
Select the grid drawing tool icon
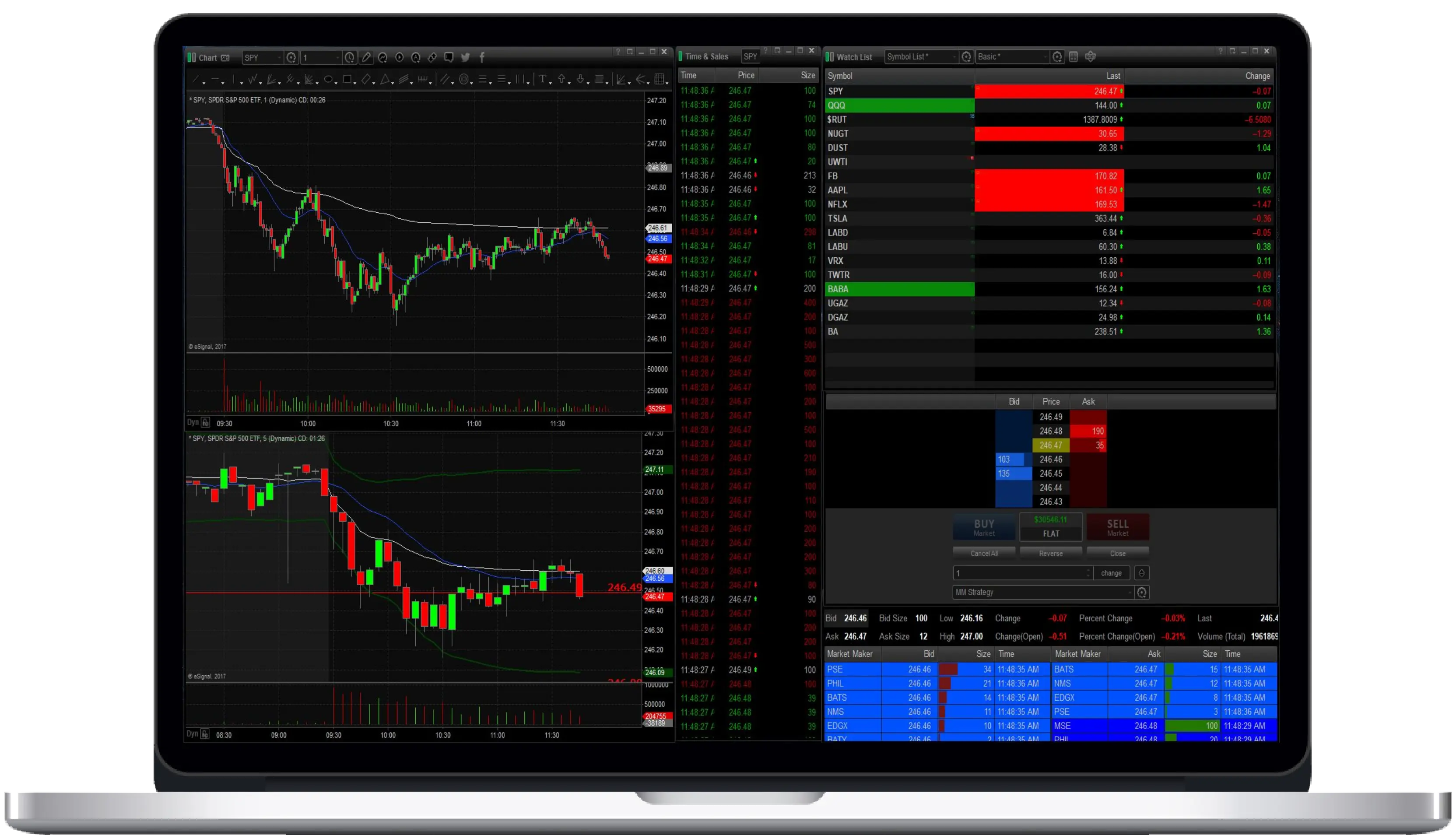660,80
